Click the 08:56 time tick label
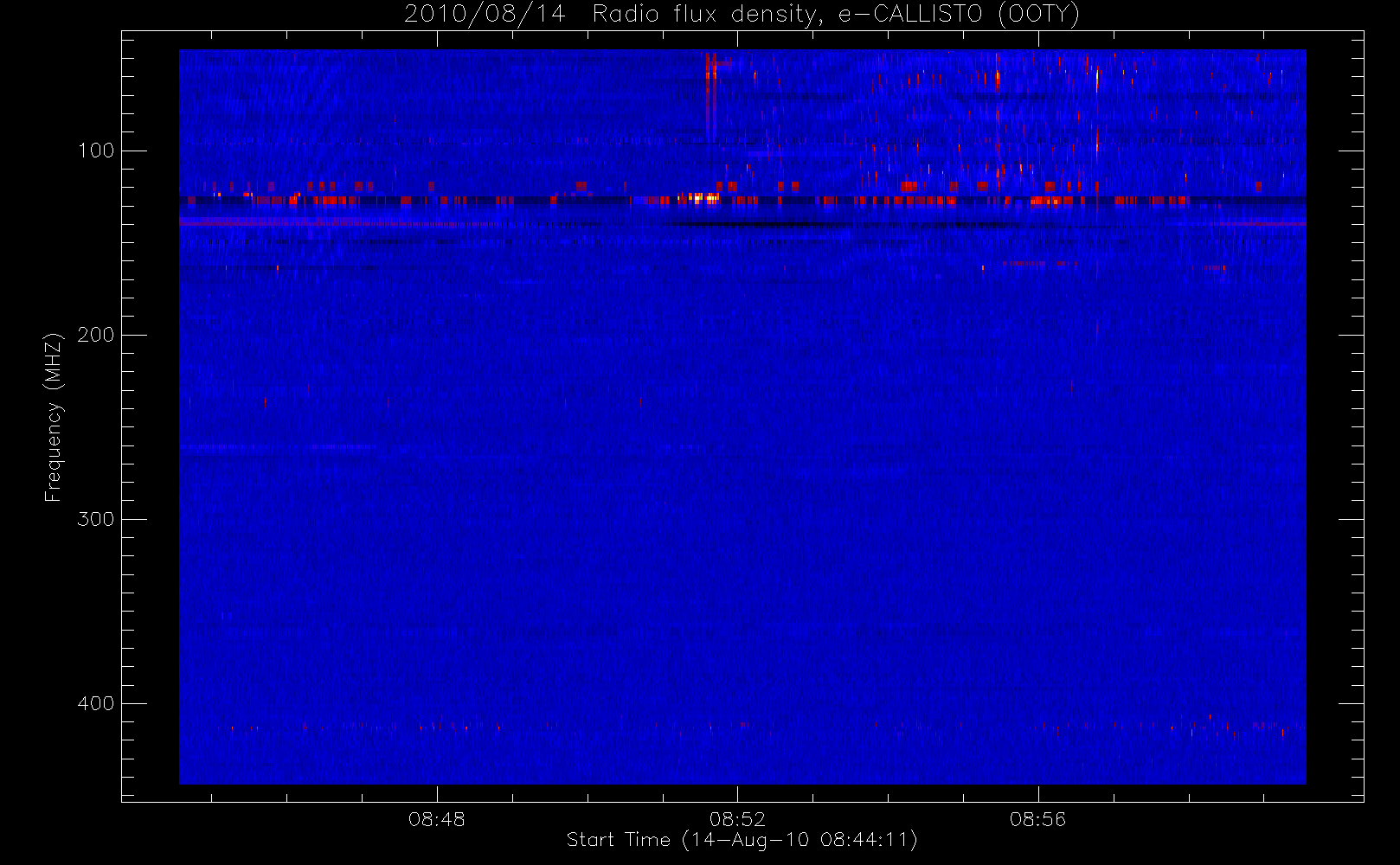This screenshot has height=865, width=1400. coord(1037,819)
